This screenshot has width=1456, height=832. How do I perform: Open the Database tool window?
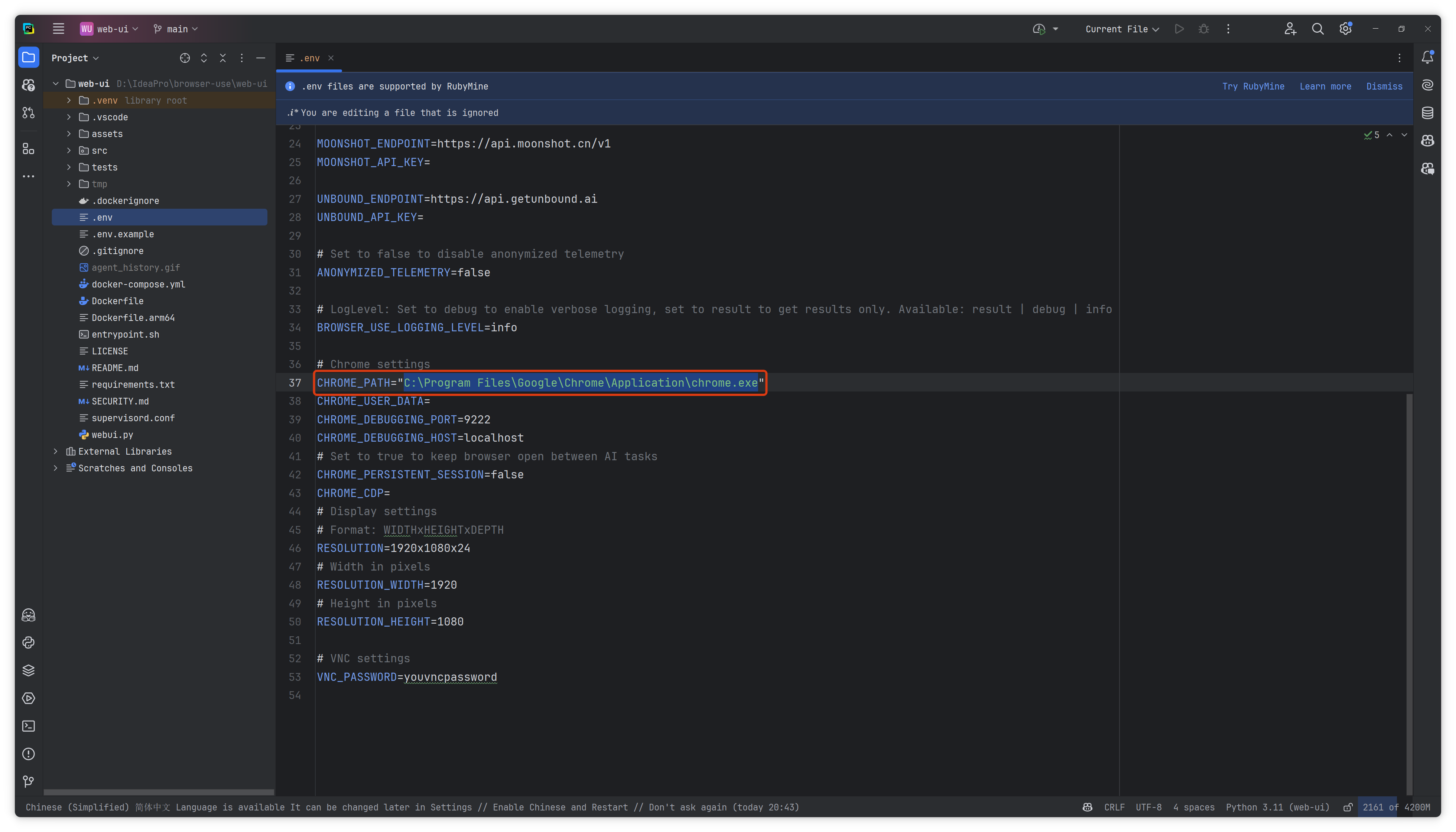pos(1427,113)
